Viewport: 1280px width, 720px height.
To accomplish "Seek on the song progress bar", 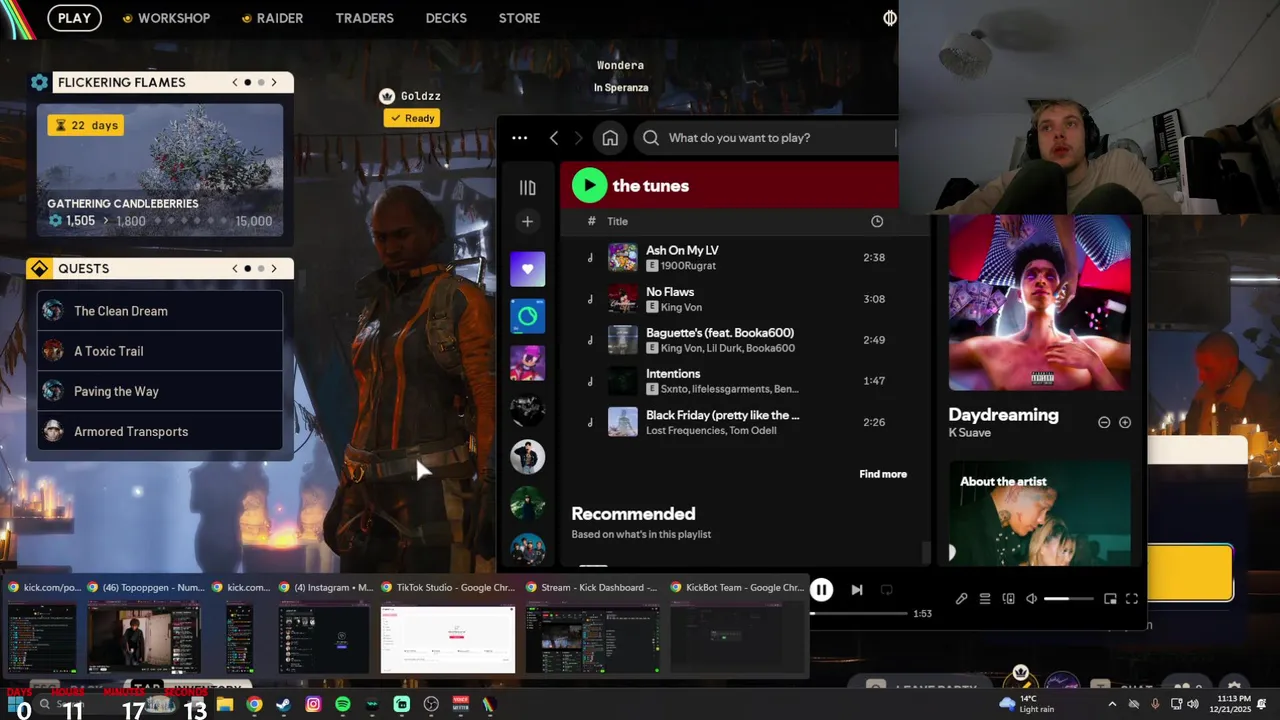I will [x=859, y=613].
